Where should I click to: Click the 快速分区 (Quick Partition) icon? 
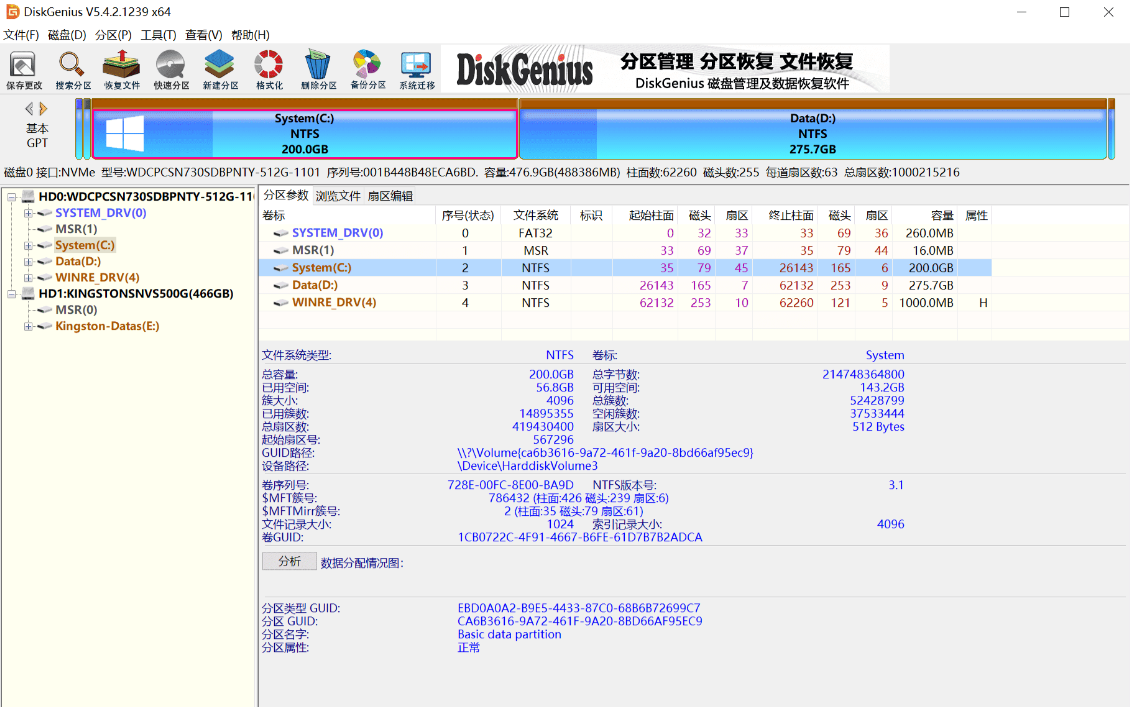[x=171, y=68]
